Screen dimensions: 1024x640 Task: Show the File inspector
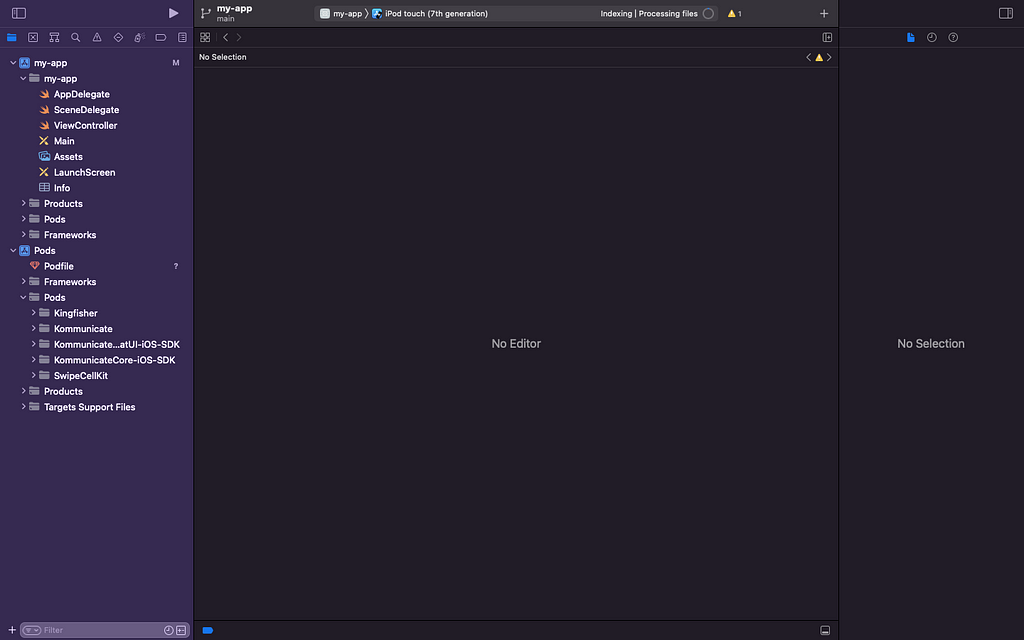click(x=910, y=37)
